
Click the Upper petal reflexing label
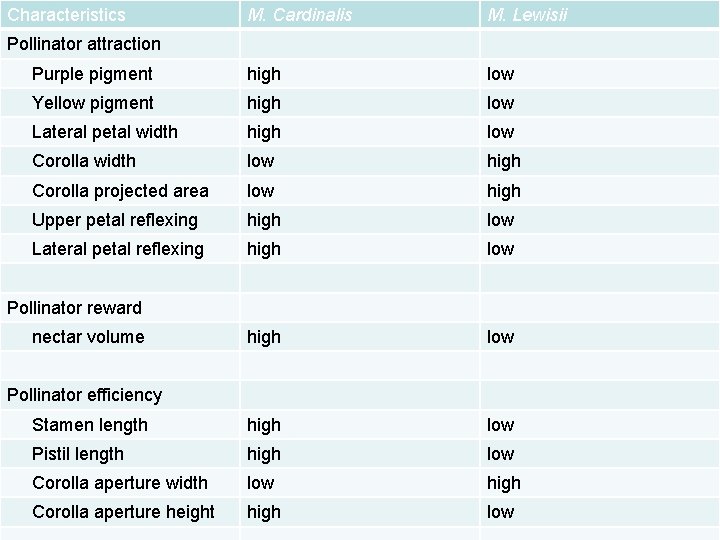click(x=115, y=220)
